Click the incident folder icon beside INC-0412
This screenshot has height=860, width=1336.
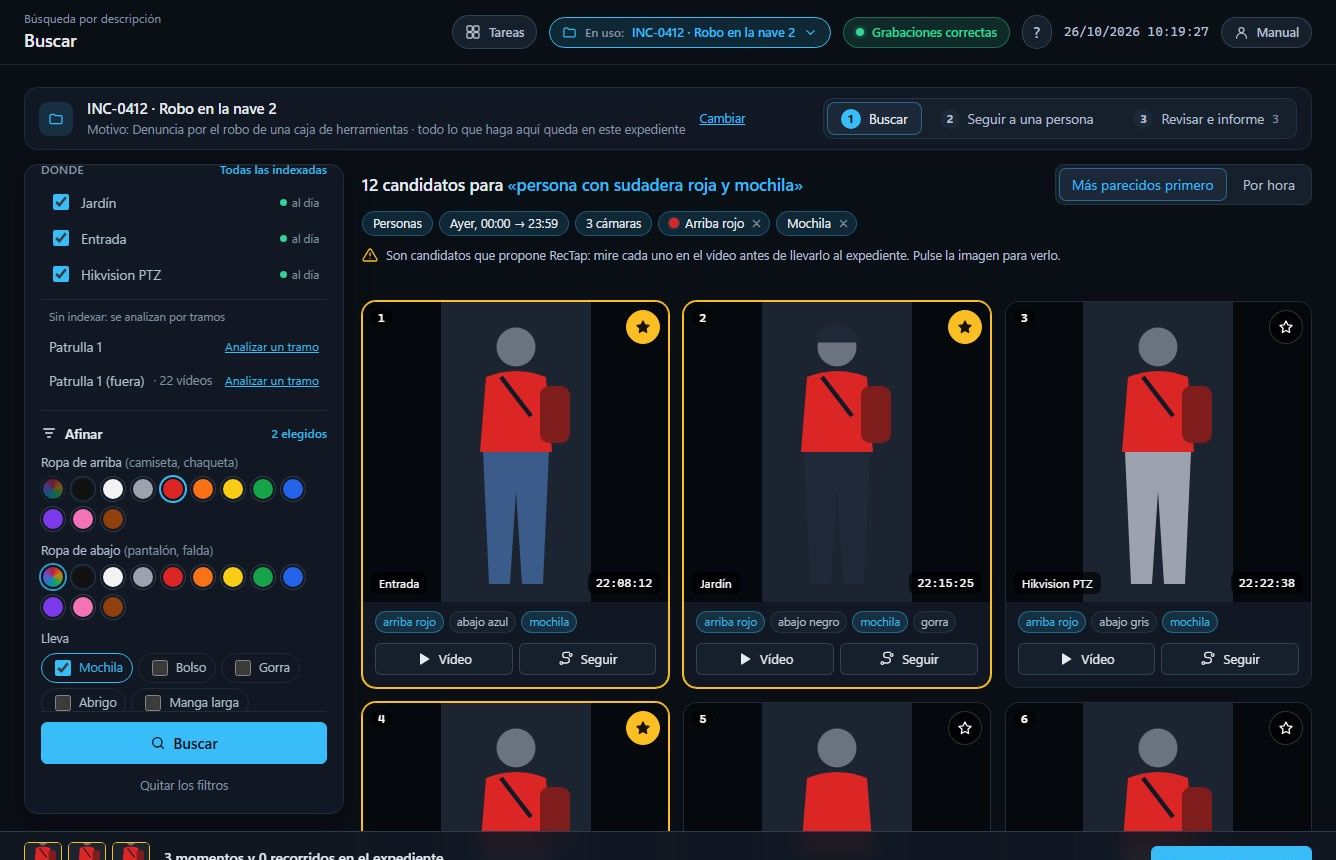(56, 119)
